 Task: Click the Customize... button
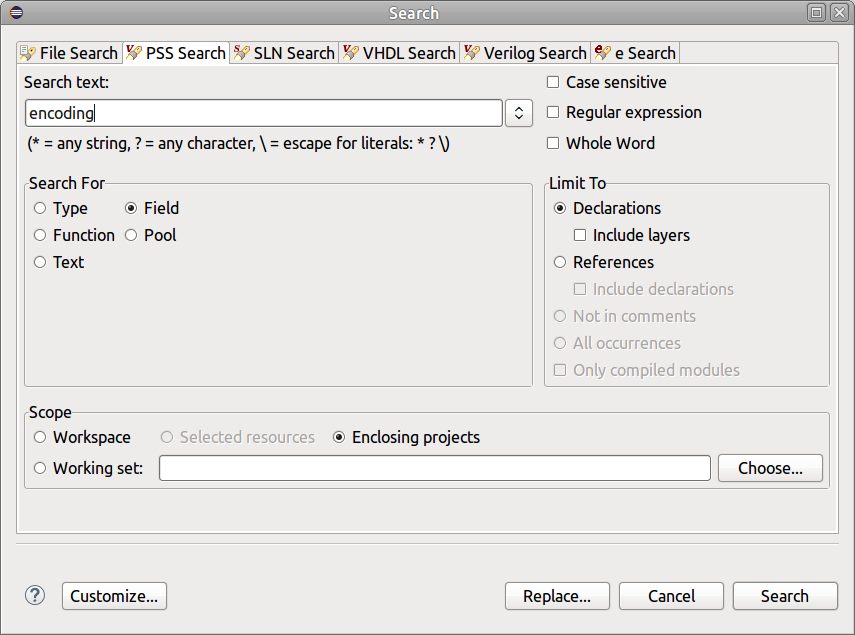[113, 595]
